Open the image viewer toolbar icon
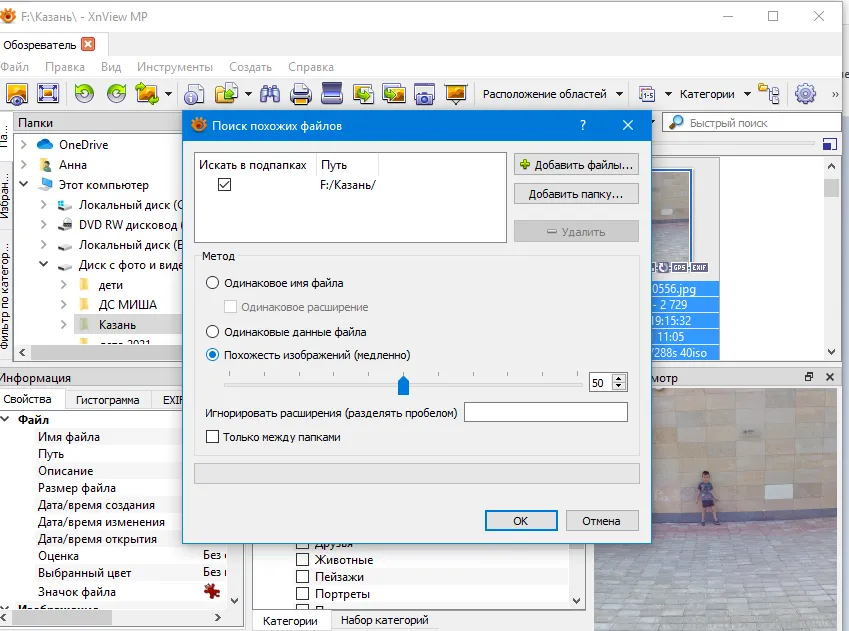 17,94
